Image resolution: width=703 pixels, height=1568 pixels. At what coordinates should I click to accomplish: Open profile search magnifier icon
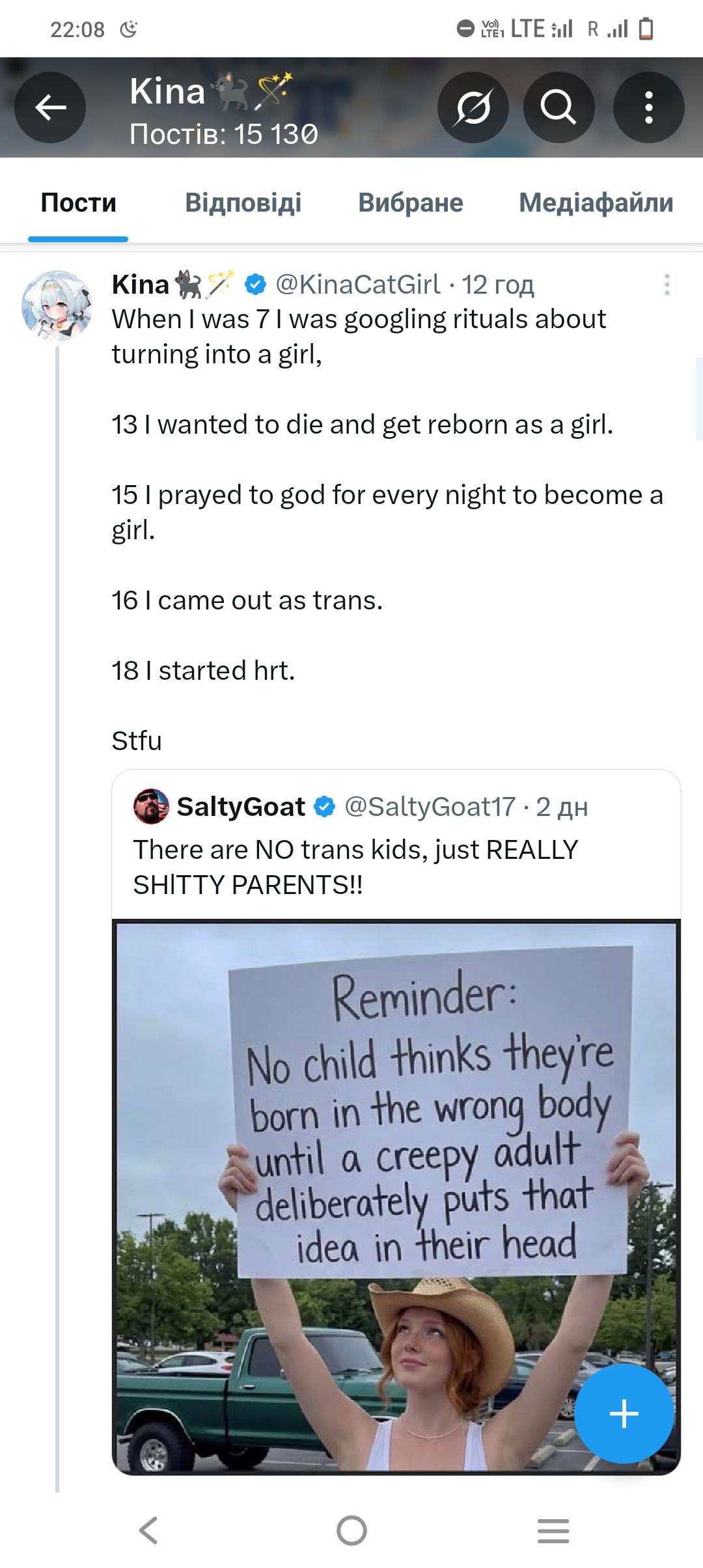click(558, 107)
